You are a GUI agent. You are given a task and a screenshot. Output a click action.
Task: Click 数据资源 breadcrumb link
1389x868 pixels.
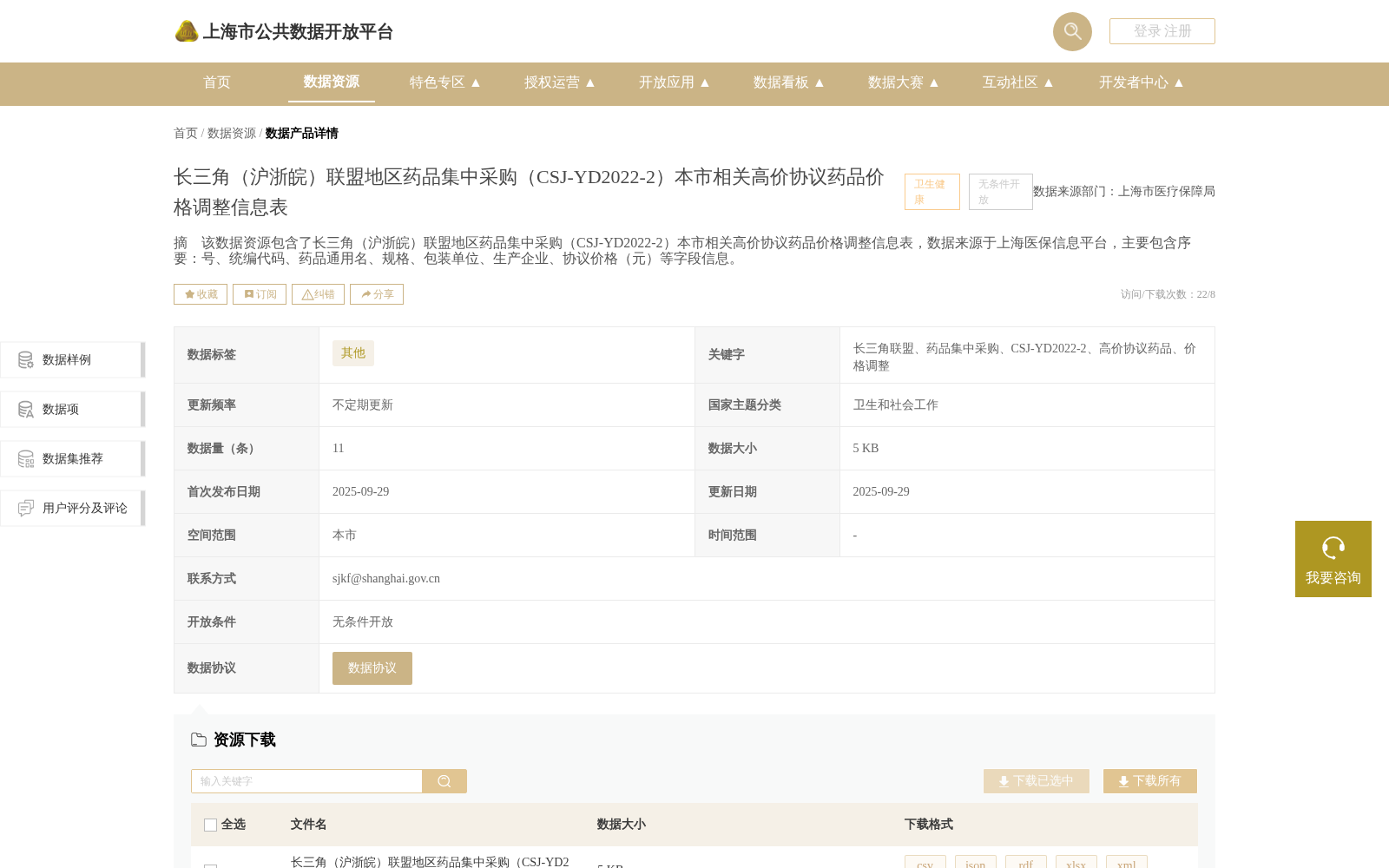coord(232,133)
